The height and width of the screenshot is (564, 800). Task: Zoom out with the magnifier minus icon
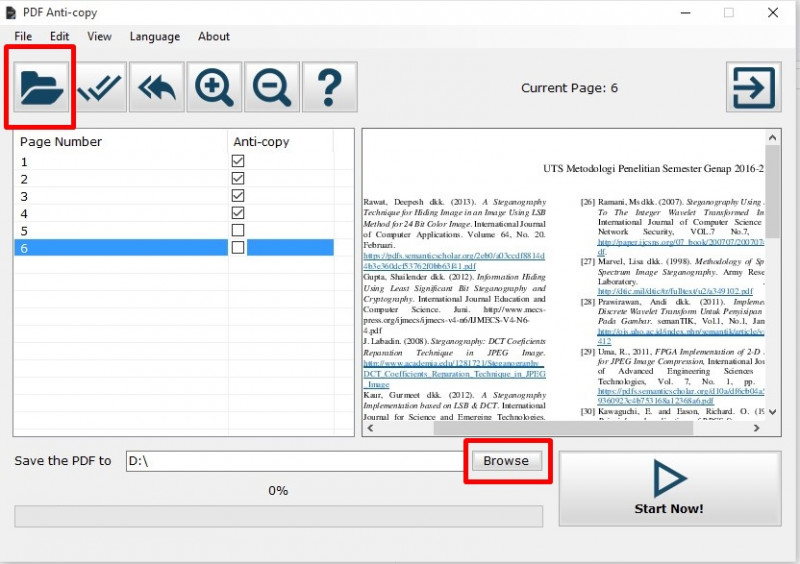(272, 87)
